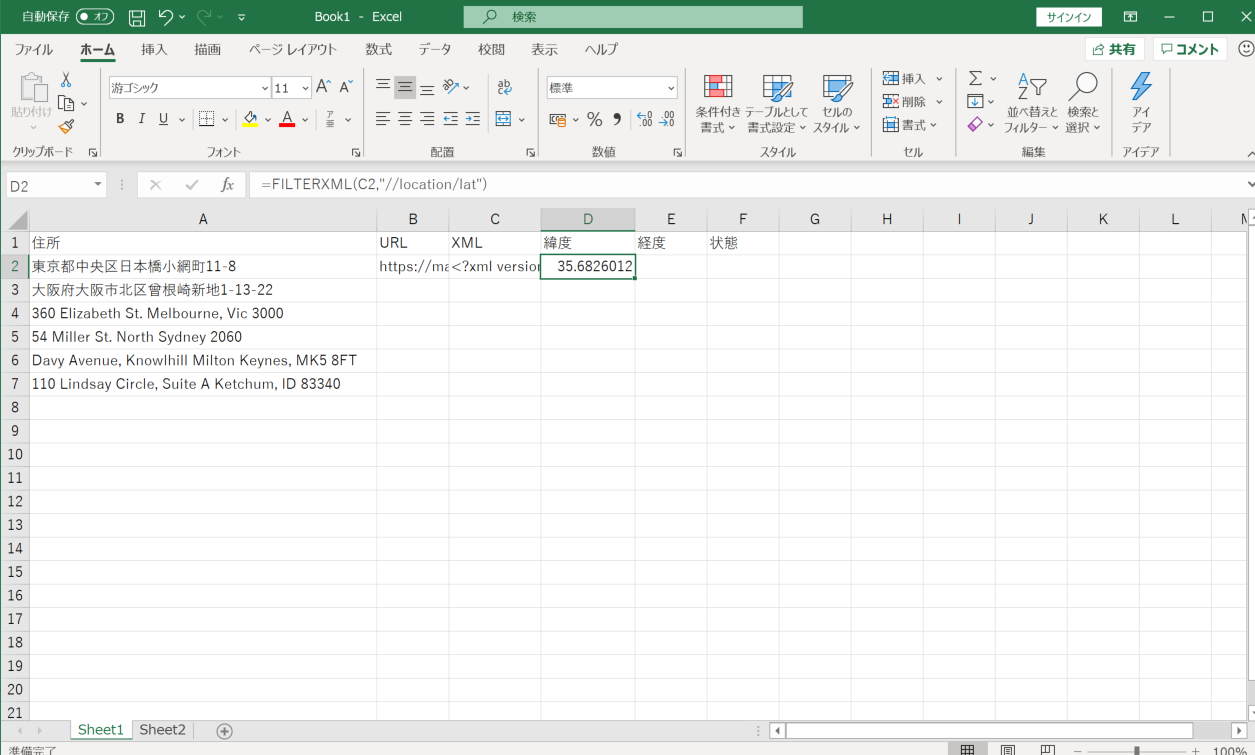
Task: Click the Ideas (アイデア) lightning icon
Action: [x=1141, y=104]
